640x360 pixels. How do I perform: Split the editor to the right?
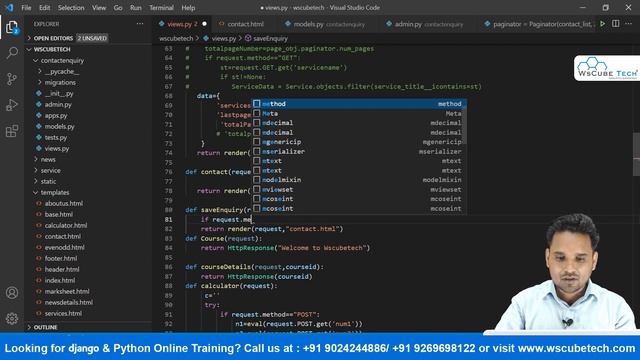tap(616, 24)
